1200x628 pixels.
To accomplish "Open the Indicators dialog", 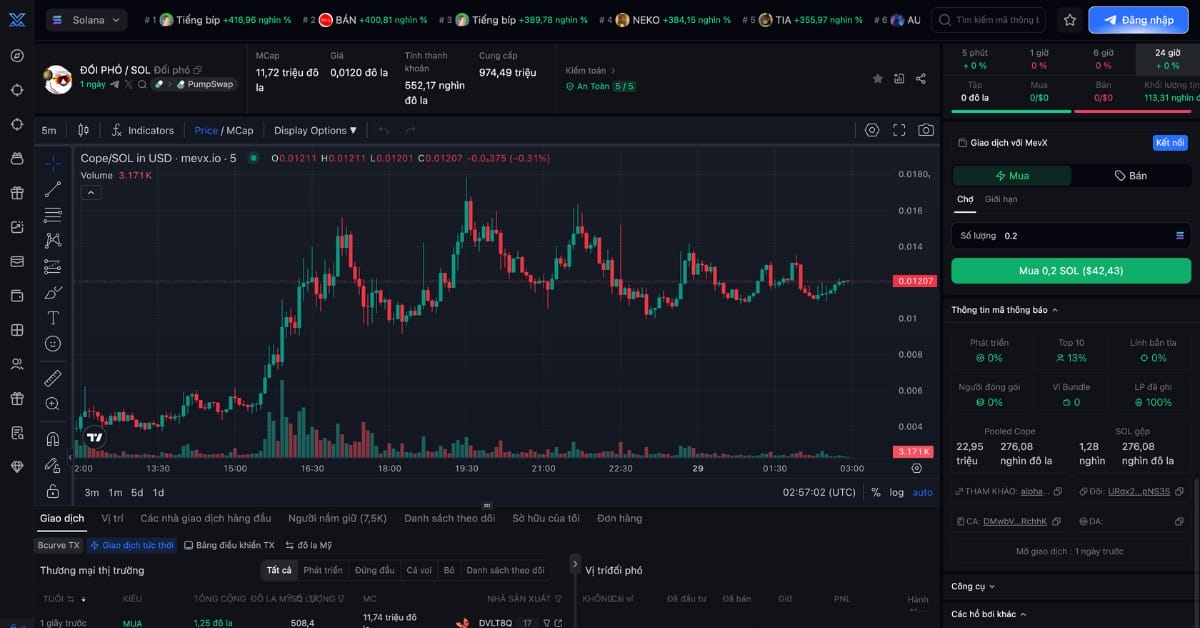I will 142,130.
